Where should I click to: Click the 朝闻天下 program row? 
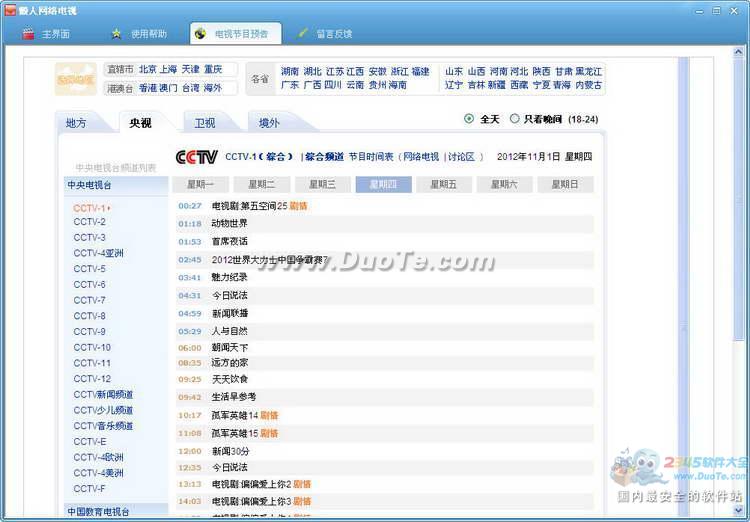(385, 347)
